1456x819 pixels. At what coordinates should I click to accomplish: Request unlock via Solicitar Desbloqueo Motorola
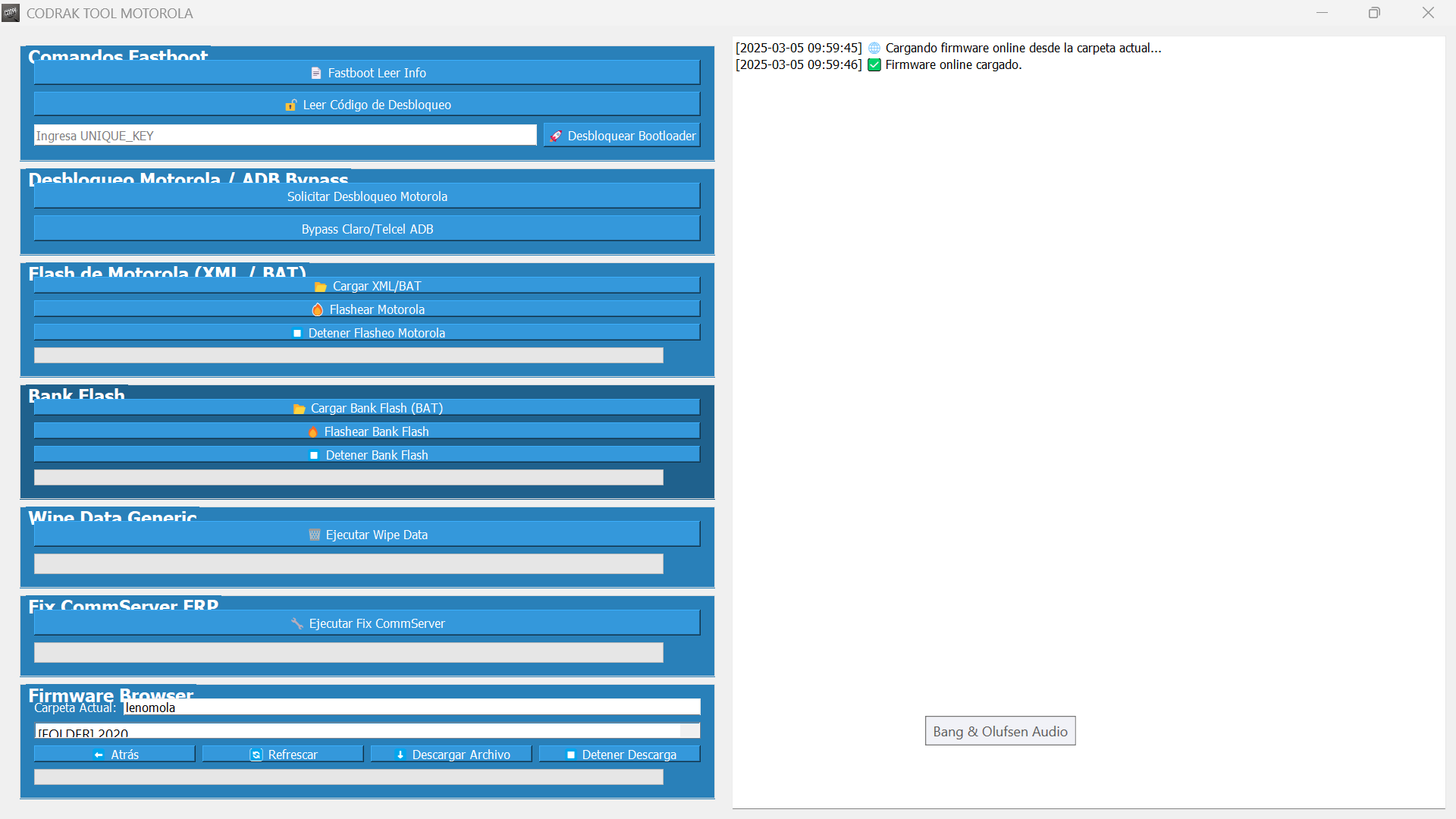click(367, 196)
